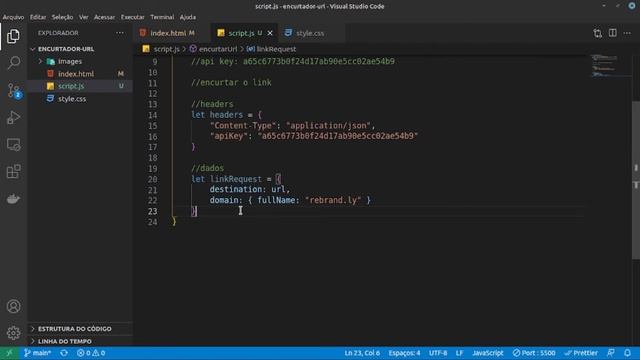The image size is (640, 360).
Task: Select script.js in the explorer tree
Action: coord(80,86)
